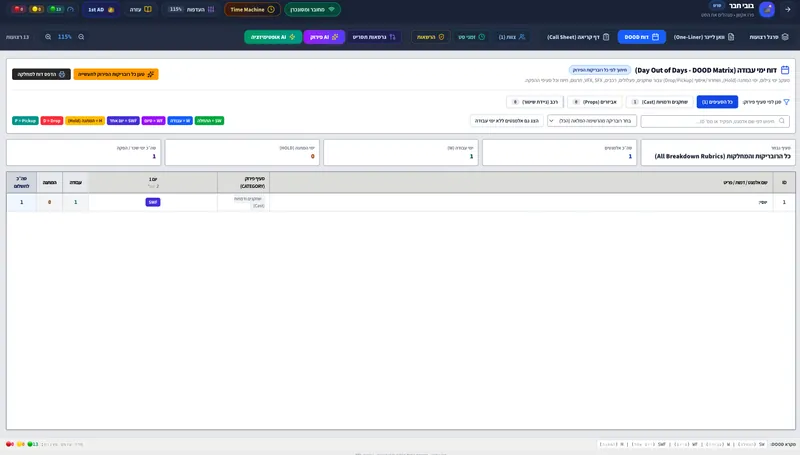
Task: Click the dark print department report button
Action: [x=41, y=74]
